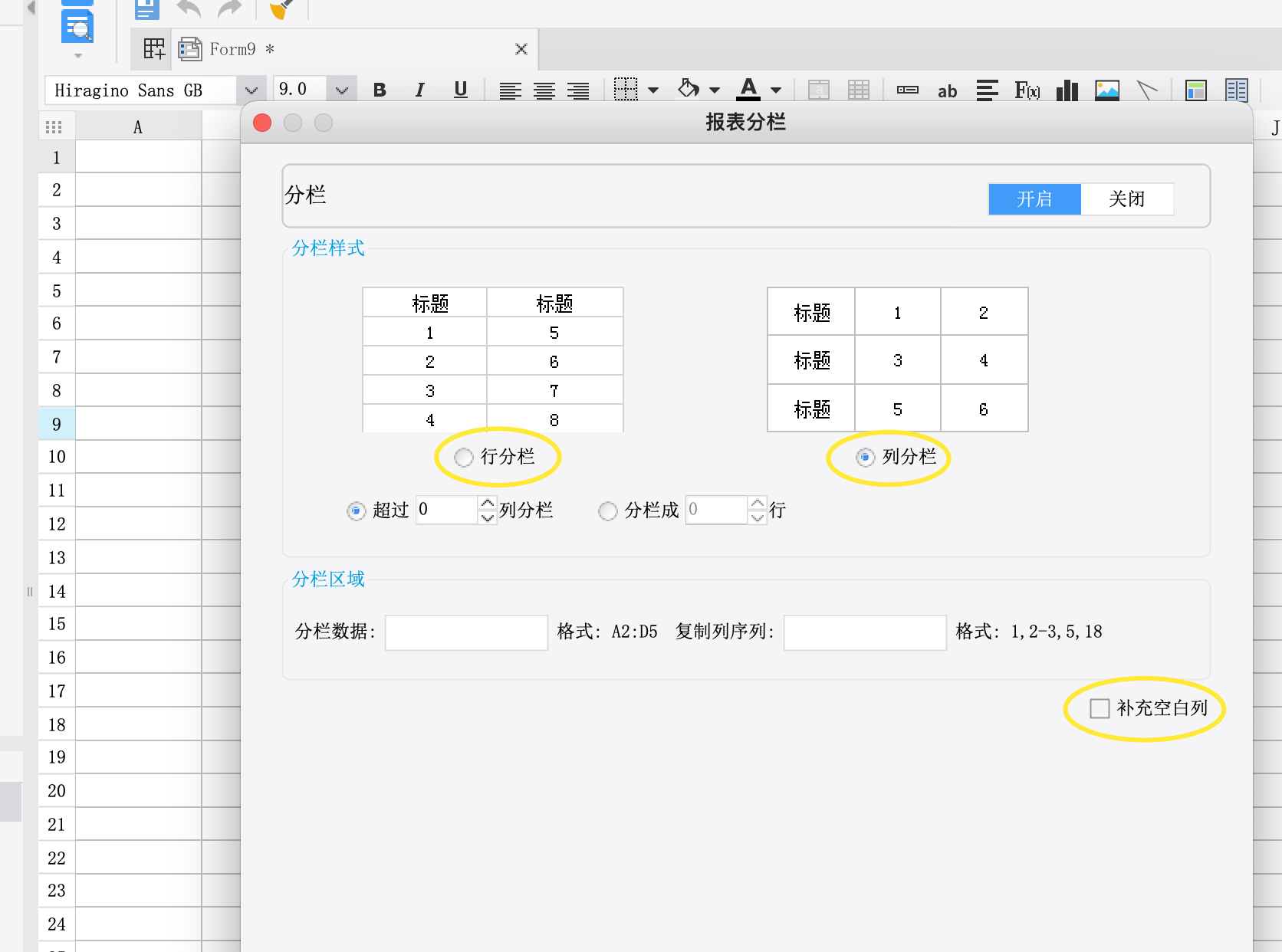This screenshot has width=1282, height=952.
Task: Click the undo arrow icon
Action: click(x=189, y=8)
